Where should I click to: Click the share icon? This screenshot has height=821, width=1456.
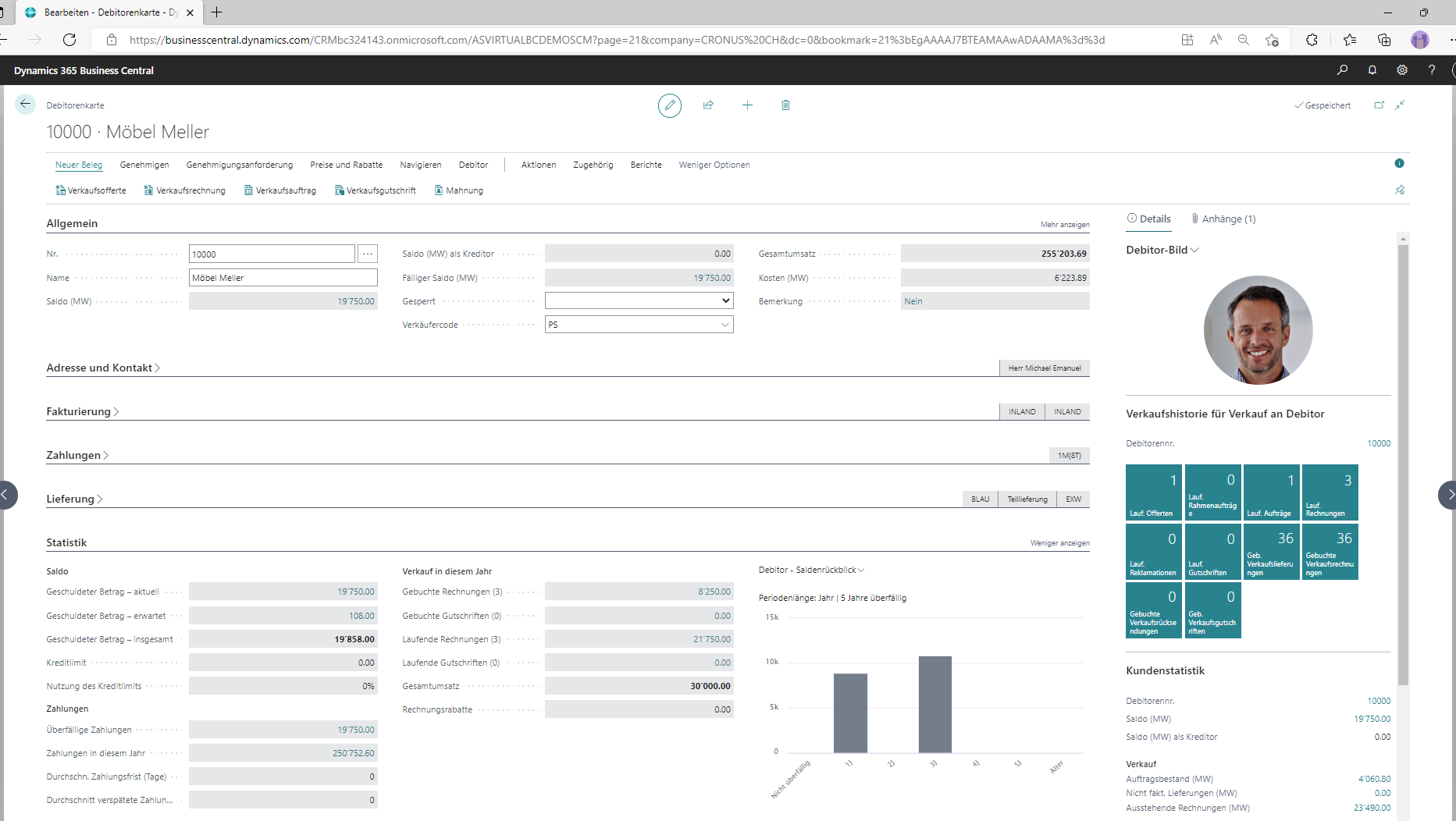708,105
